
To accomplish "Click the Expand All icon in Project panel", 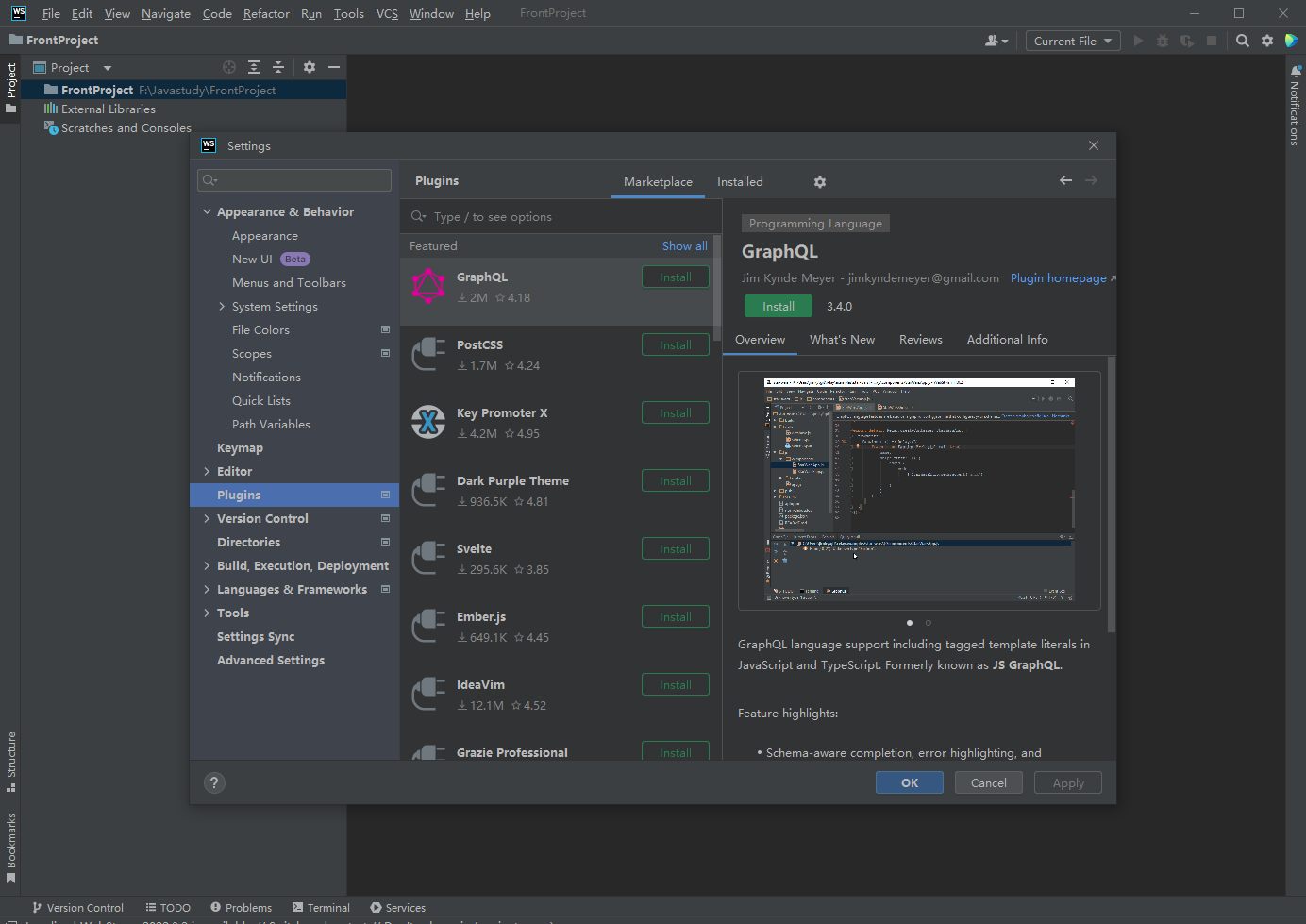I will (254, 67).
